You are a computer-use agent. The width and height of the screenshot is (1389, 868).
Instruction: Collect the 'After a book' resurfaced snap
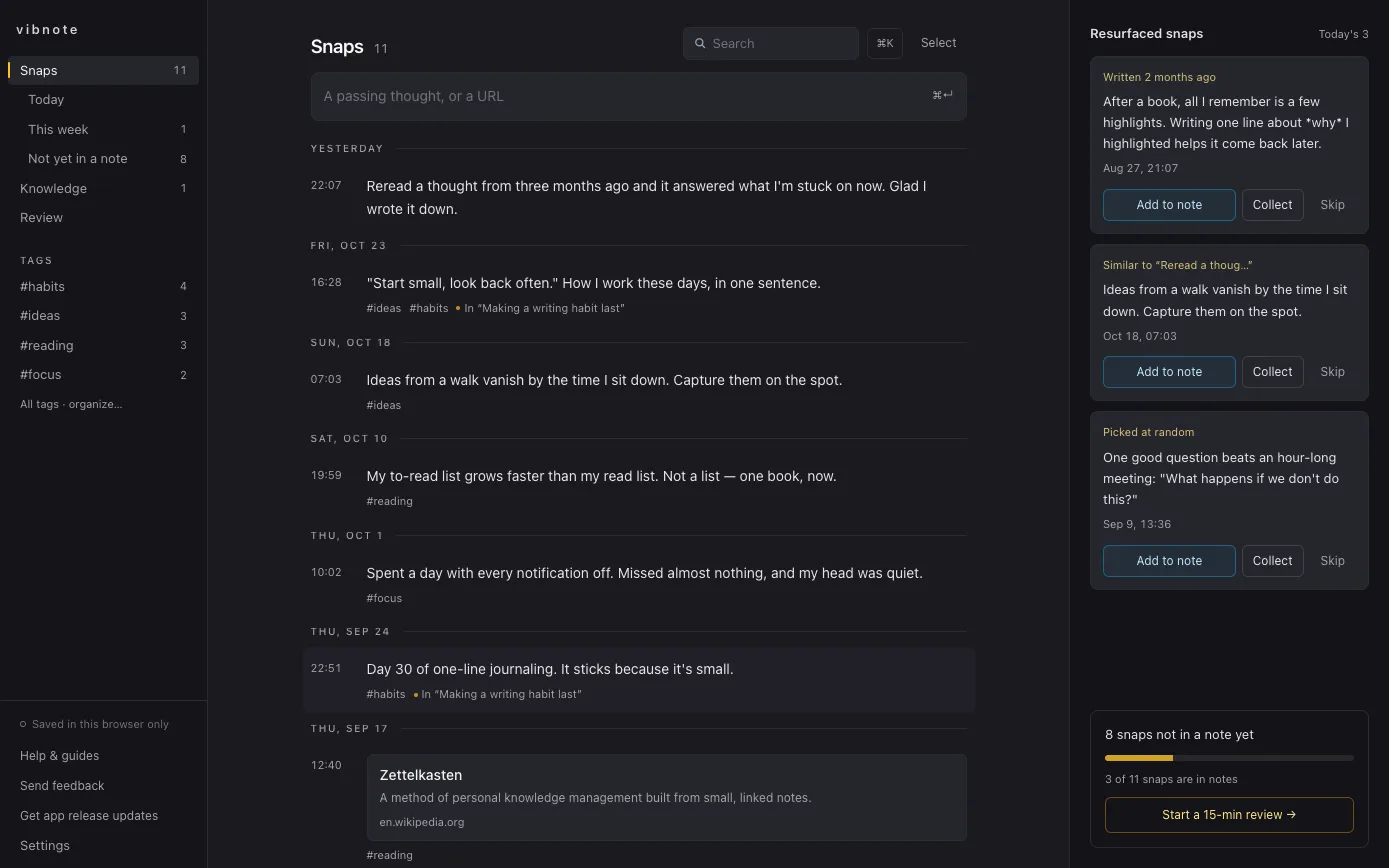point(1272,205)
